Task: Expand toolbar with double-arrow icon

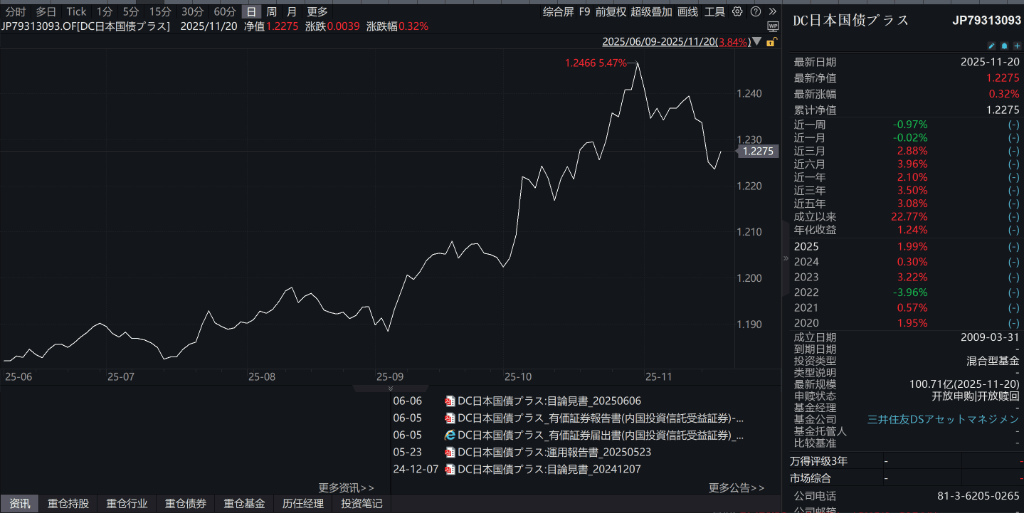Action: coord(772,12)
